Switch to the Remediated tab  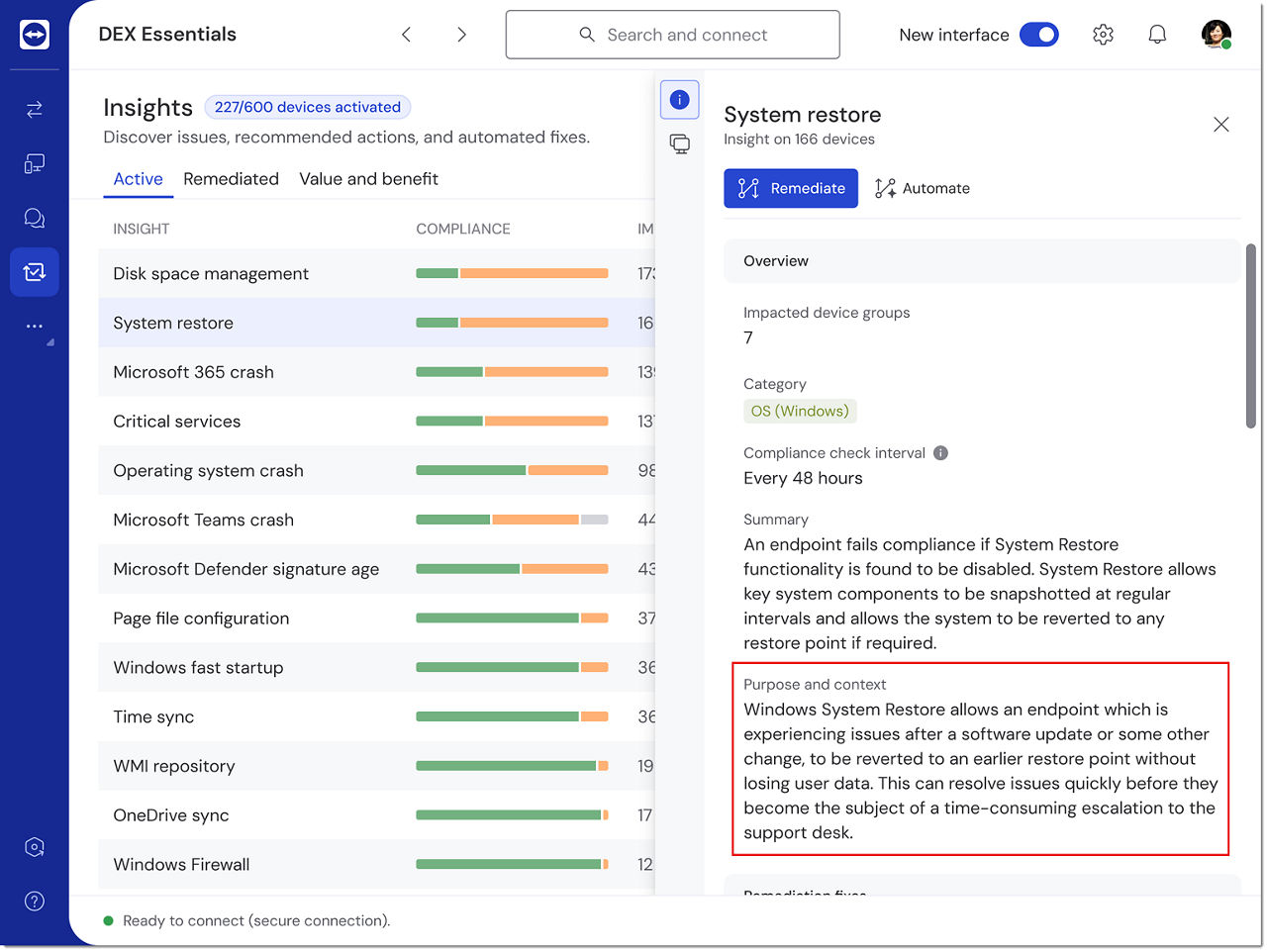231,179
